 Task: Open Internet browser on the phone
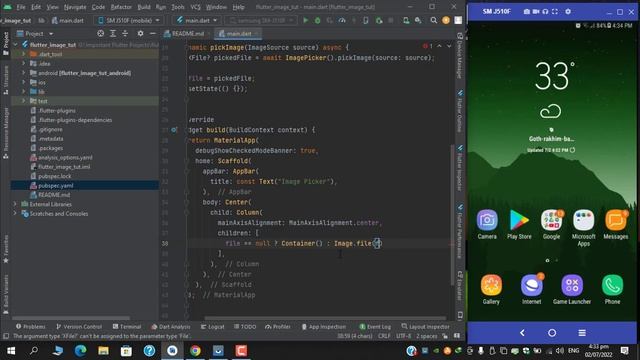click(531, 289)
